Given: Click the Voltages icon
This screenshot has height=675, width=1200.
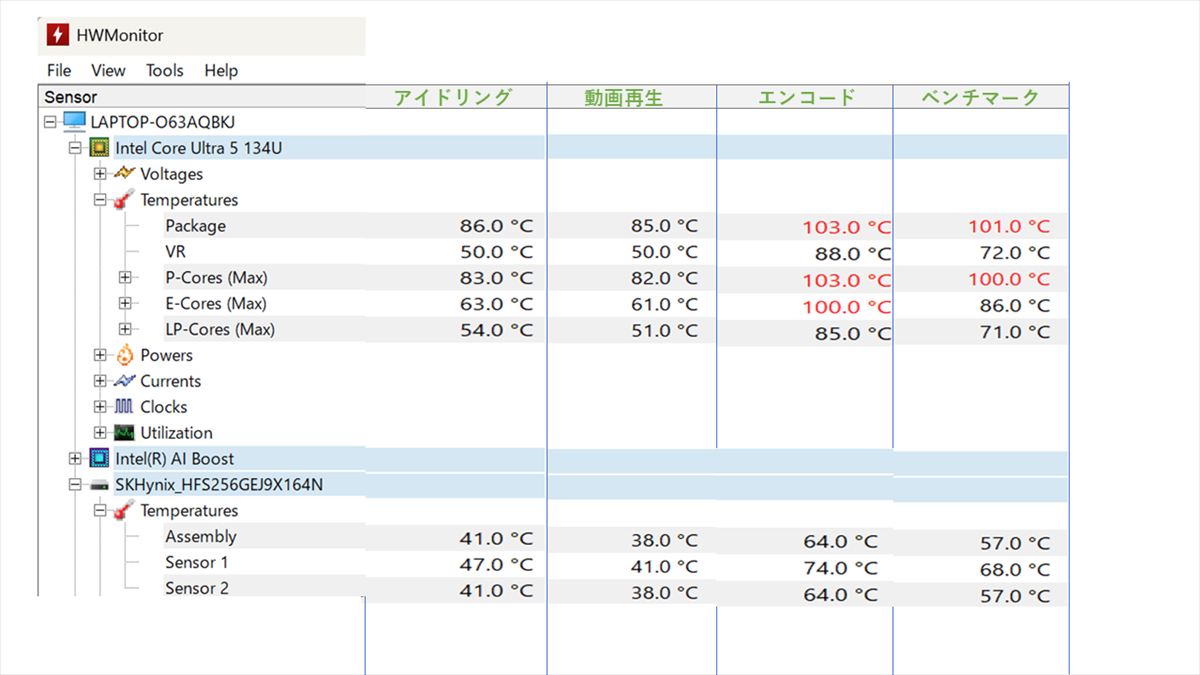Looking at the screenshot, I should point(124,174).
